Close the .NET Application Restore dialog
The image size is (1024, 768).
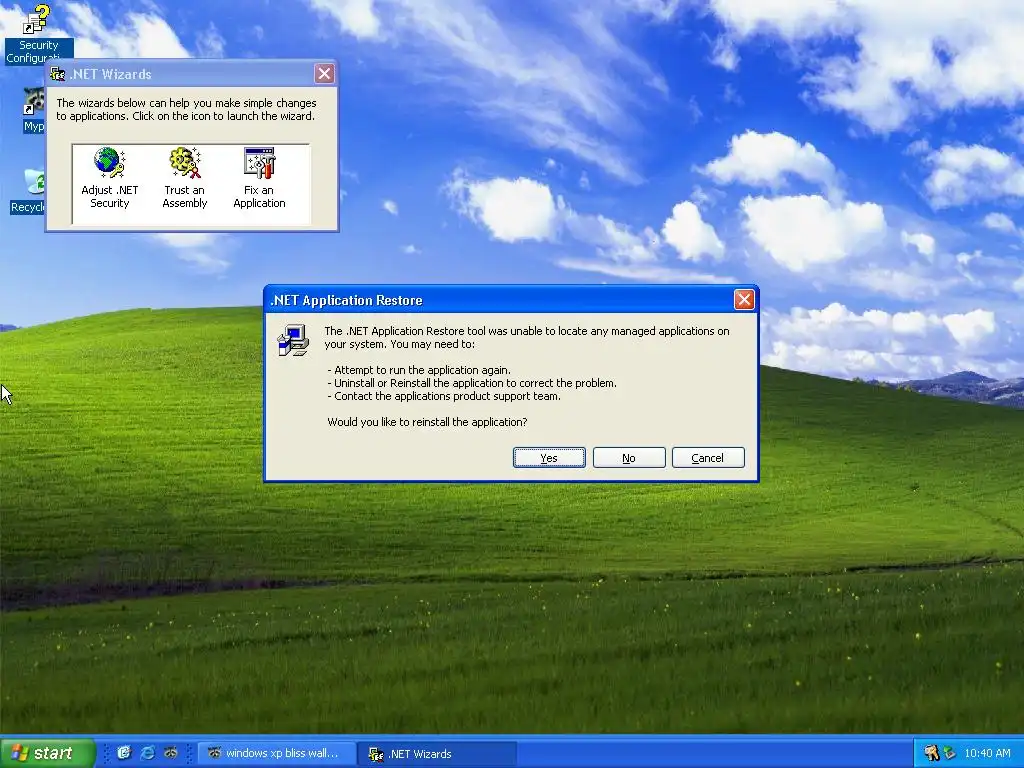744,300
